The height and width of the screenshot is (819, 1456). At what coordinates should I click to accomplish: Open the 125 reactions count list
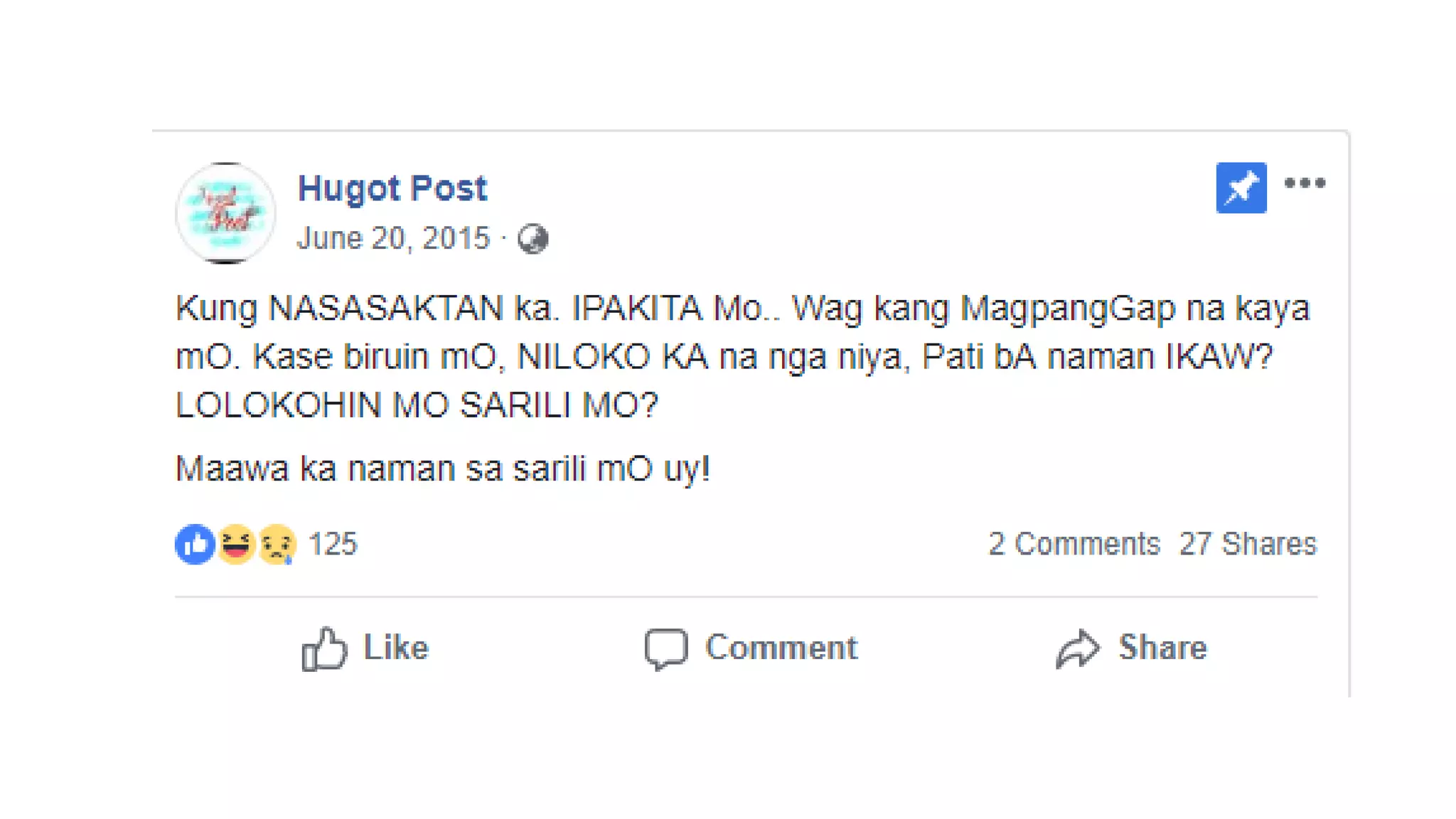(x=333, y=545)
